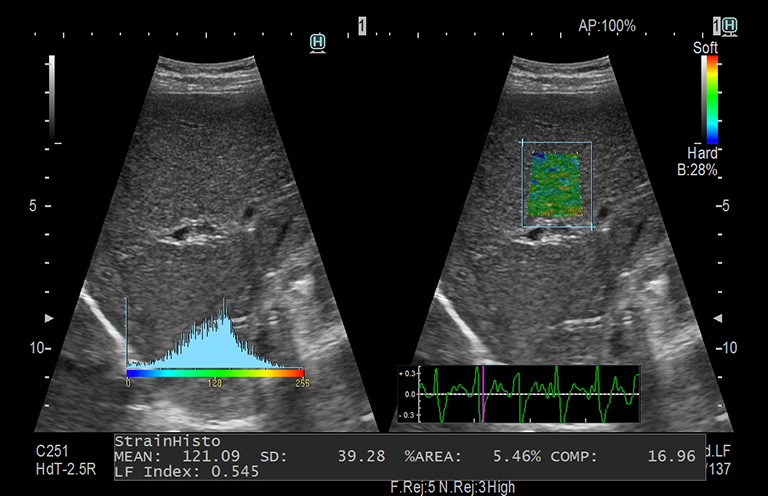
Task: Click the H marker above left image
Action: 318,42
